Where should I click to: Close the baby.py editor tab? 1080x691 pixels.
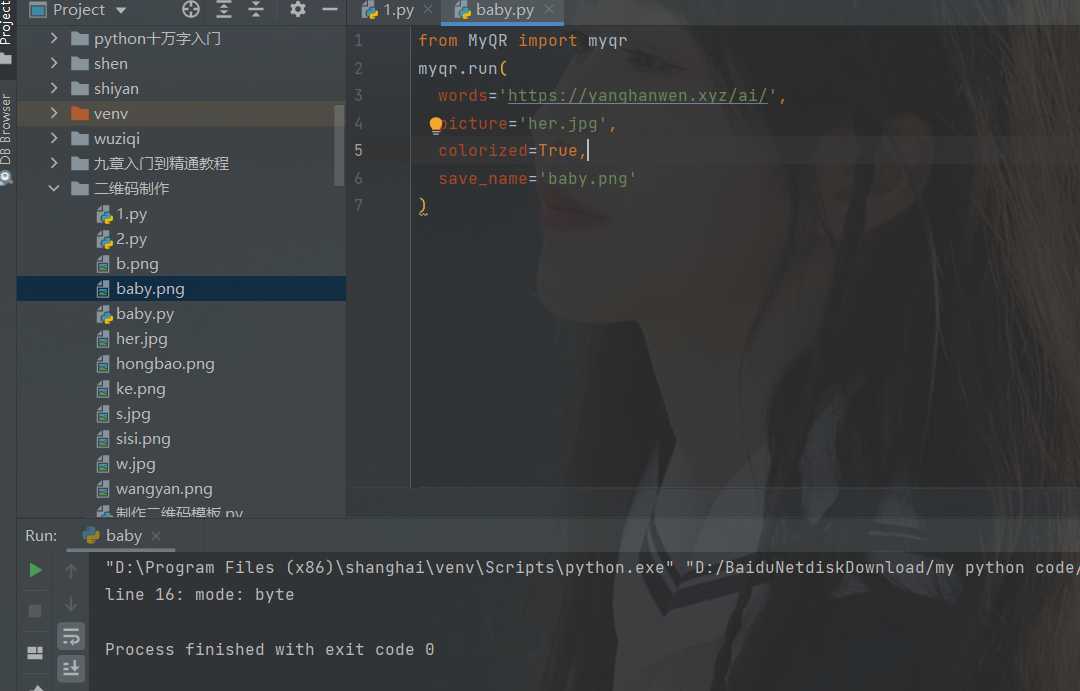point(549,10)
